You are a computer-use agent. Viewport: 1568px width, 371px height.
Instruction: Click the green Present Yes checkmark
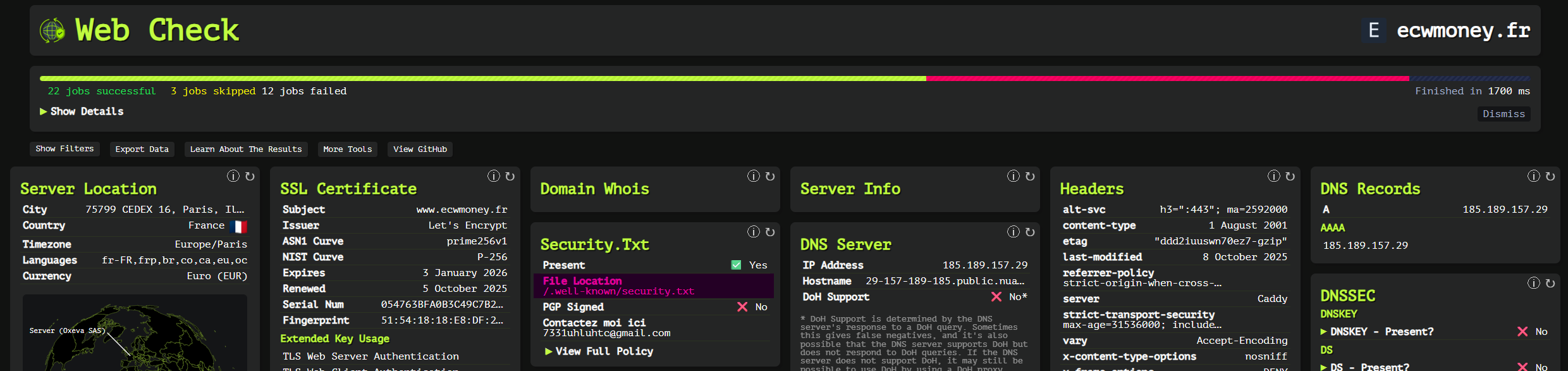coord(736,265)
